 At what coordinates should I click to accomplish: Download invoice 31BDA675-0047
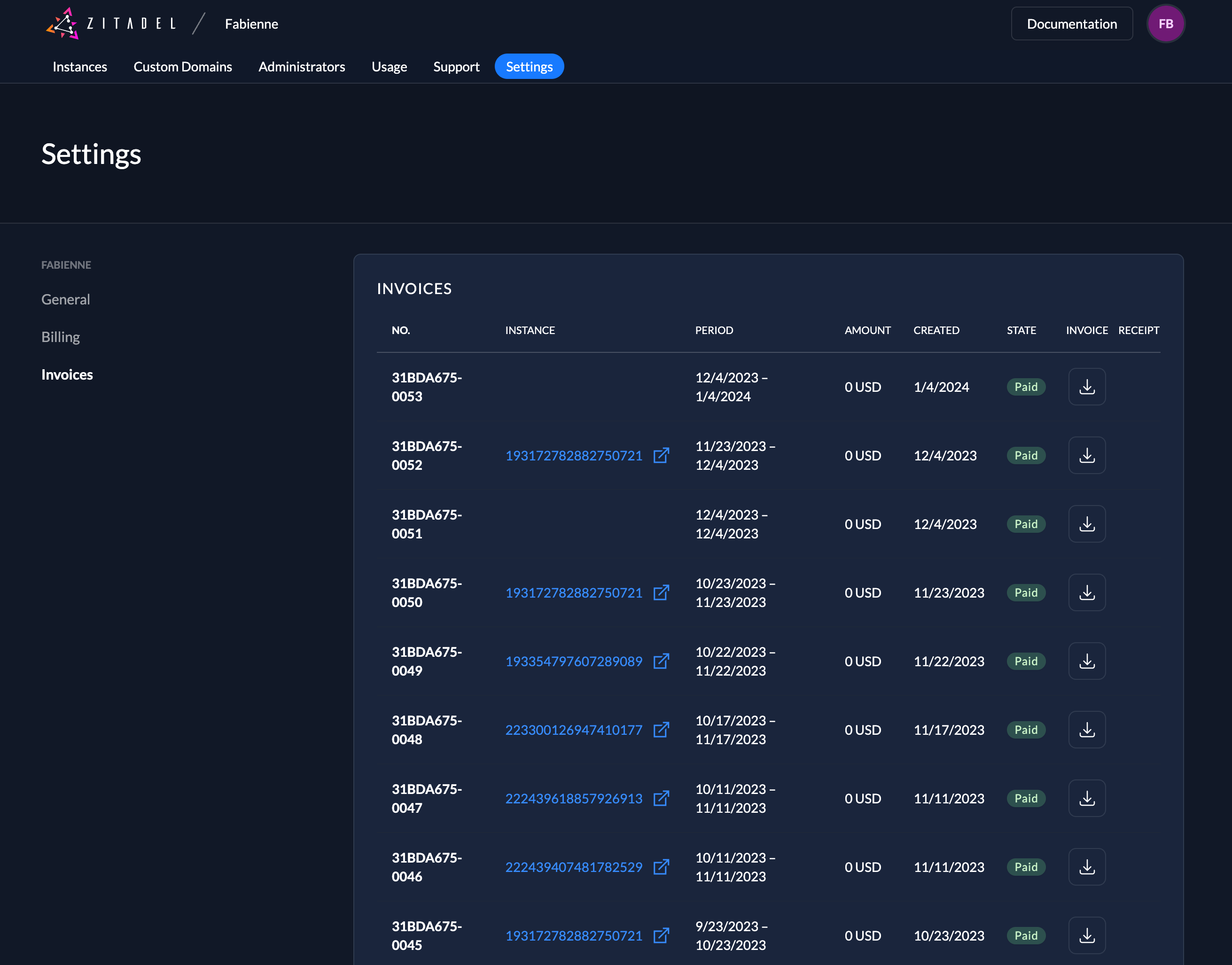pos(1087,798)
